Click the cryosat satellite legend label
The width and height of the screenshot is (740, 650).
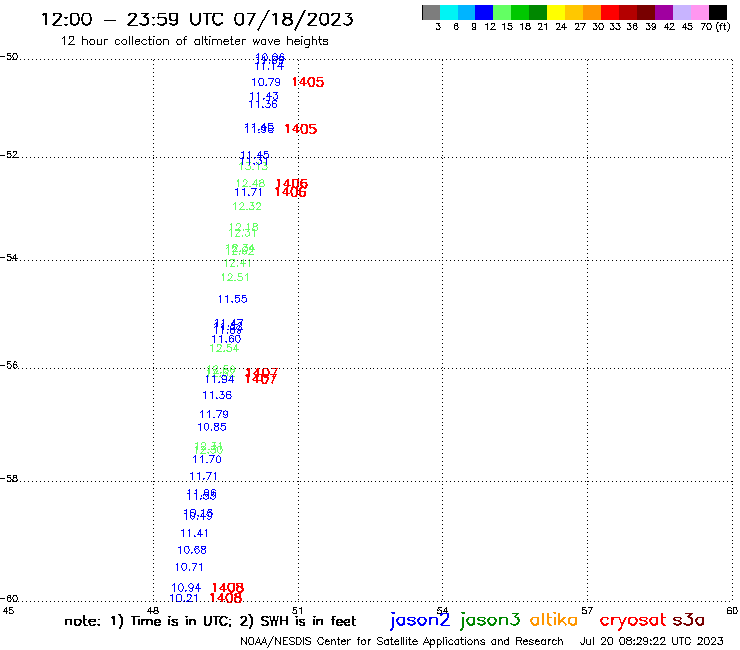(632, 621)
